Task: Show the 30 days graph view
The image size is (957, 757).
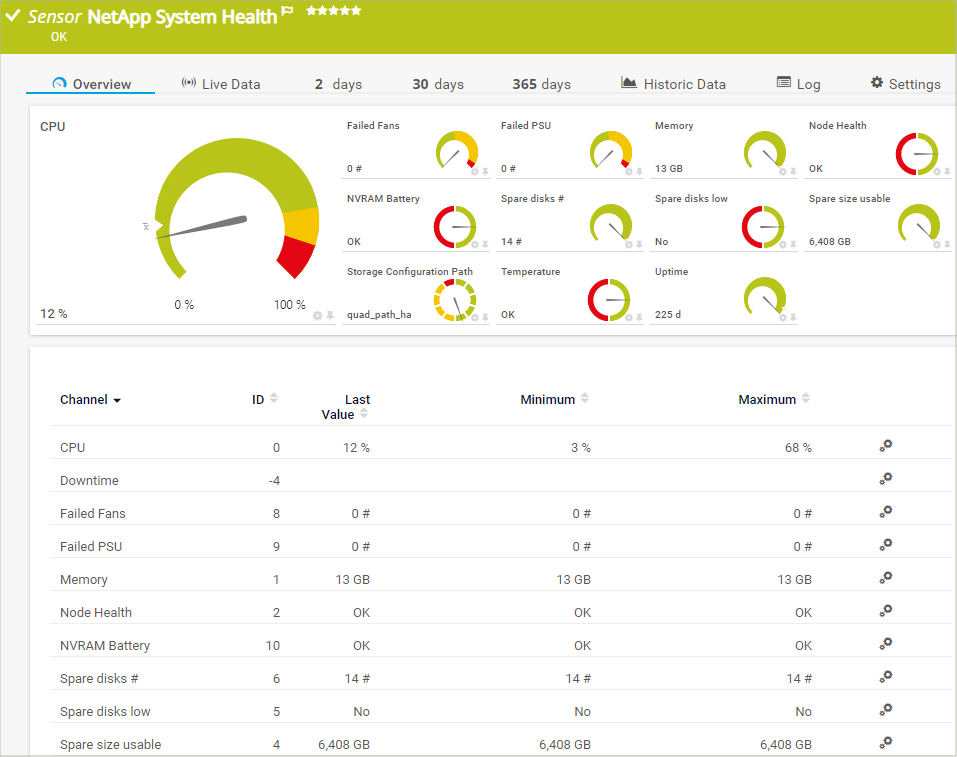Action: pyautogui.click(x=438, y=84)
